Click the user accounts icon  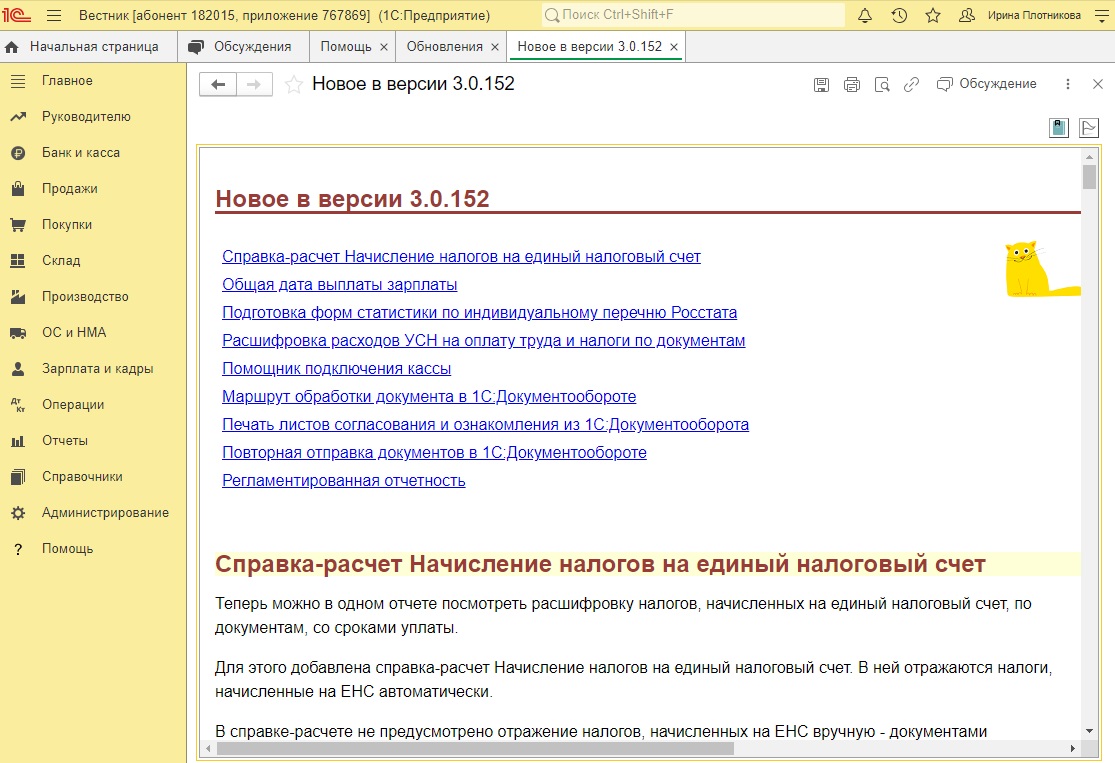966,15
